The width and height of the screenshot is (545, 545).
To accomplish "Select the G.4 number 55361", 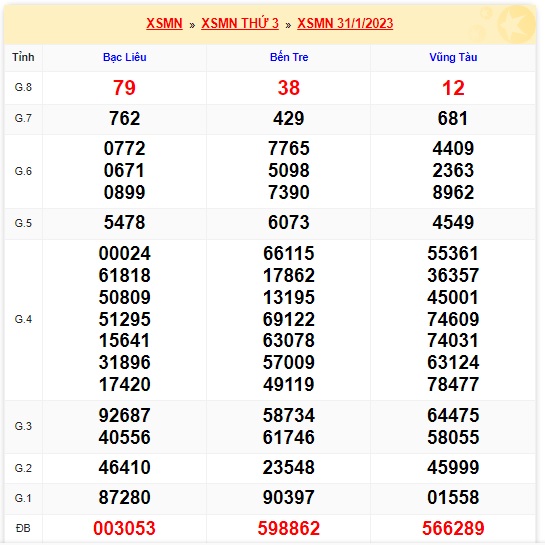I will point(453,253).
